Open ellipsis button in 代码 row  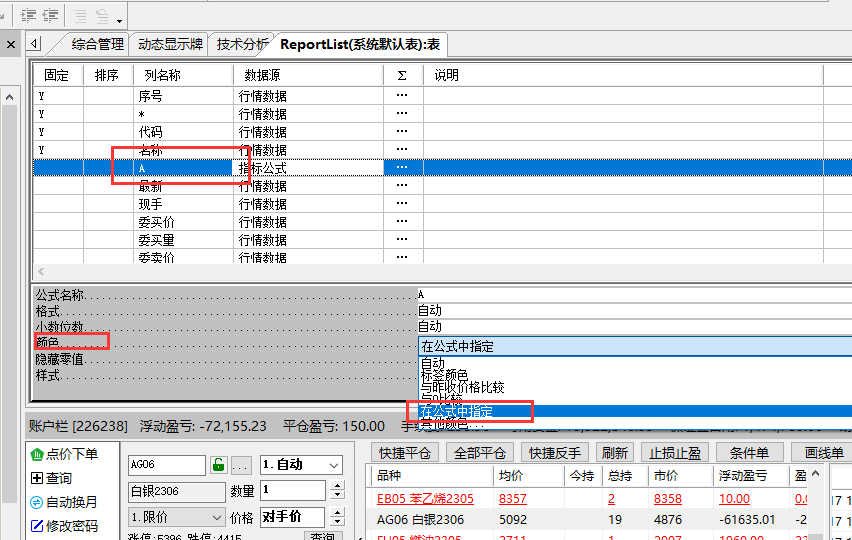click(x=402, y=131)
